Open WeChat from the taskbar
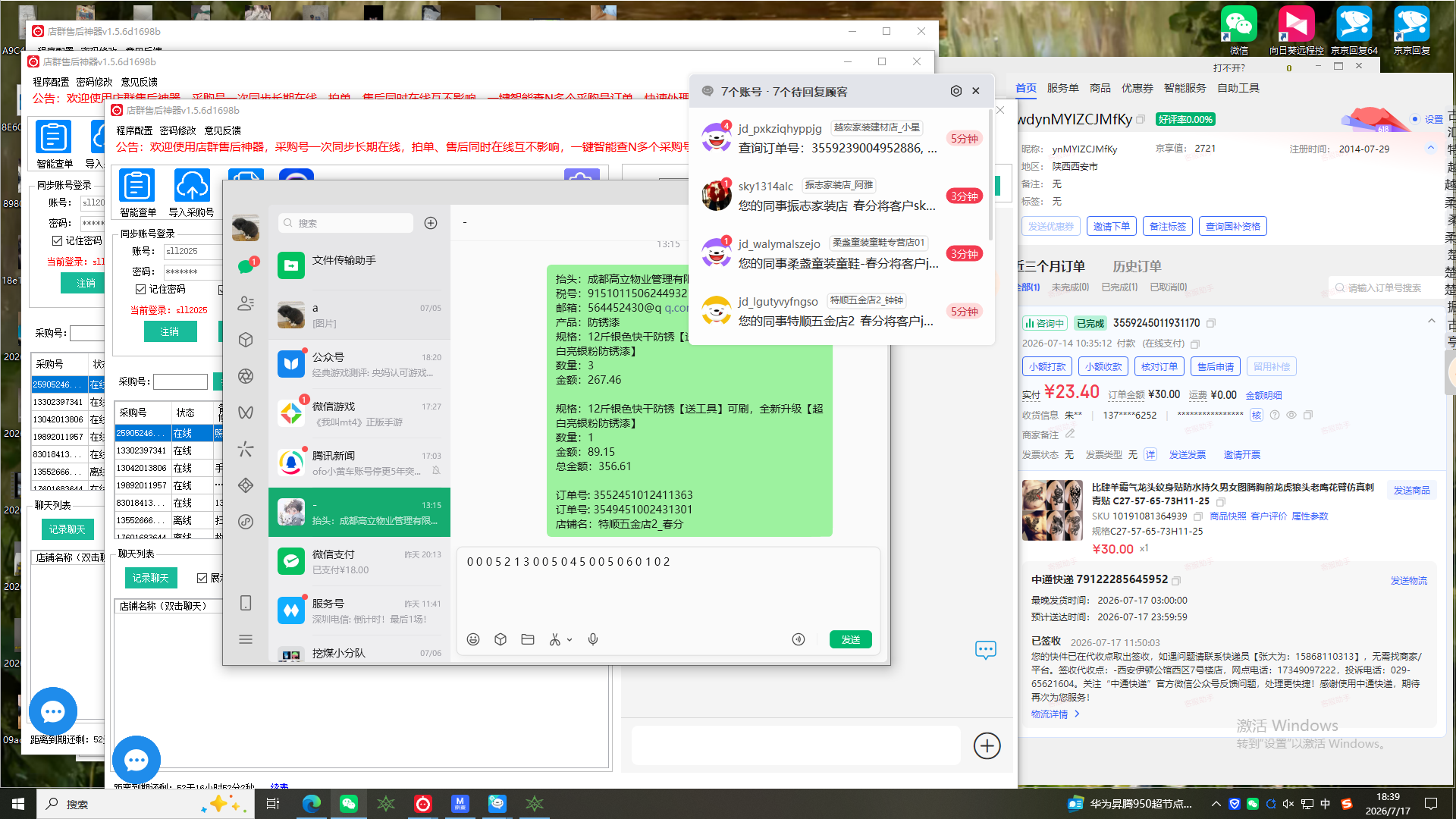The image size is (1456, 819). click(349, 804)
